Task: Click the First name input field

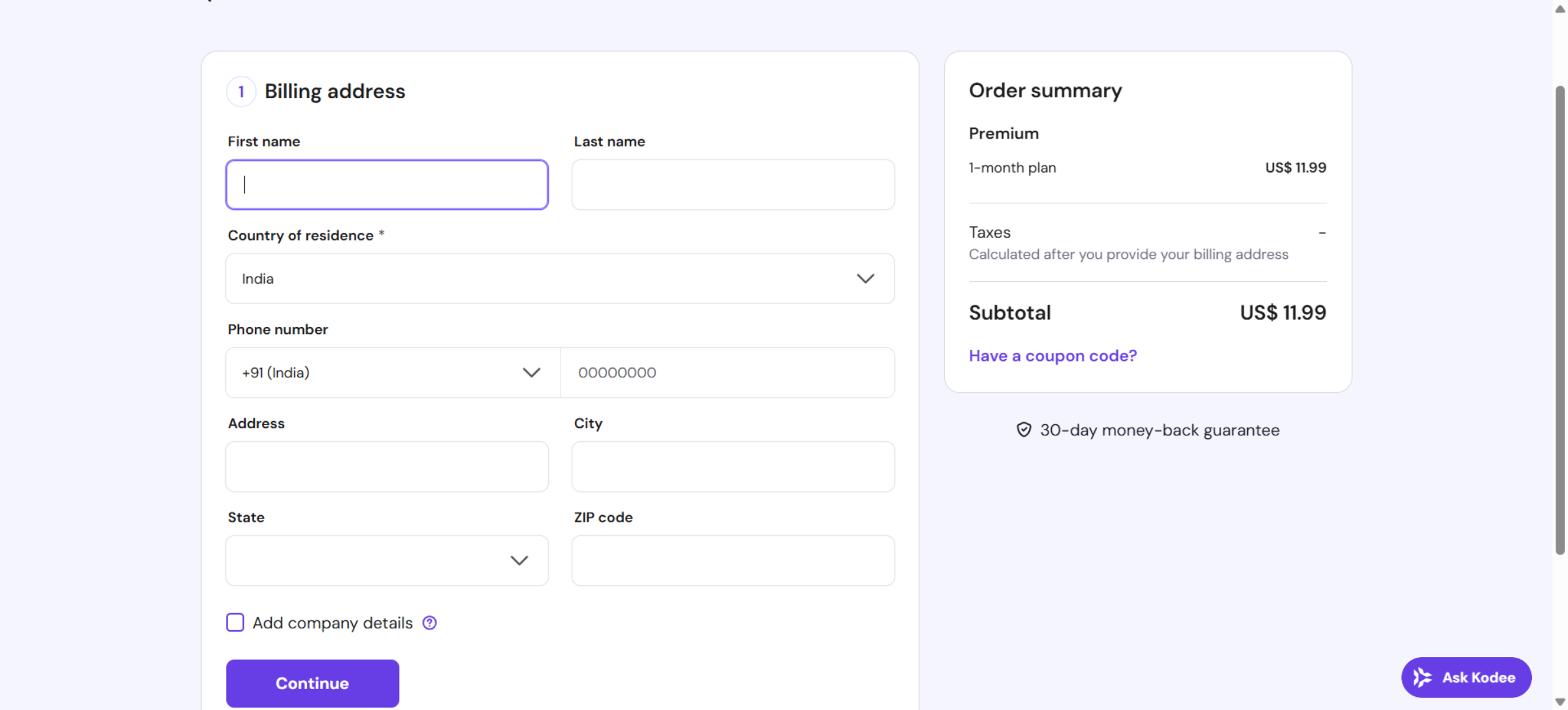Action: click(x=386, y=184)
